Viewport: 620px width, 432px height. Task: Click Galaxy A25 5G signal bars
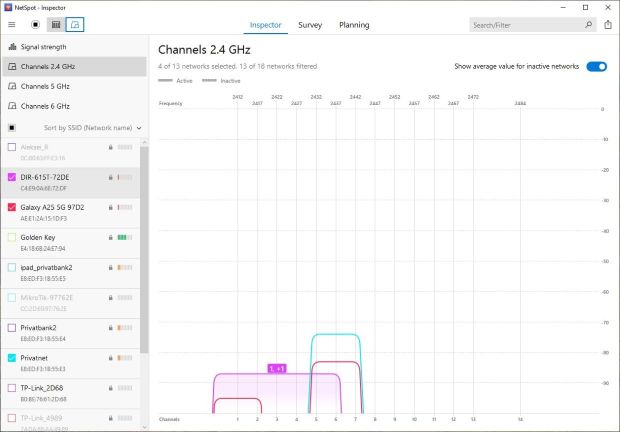(x=125, y=208)
